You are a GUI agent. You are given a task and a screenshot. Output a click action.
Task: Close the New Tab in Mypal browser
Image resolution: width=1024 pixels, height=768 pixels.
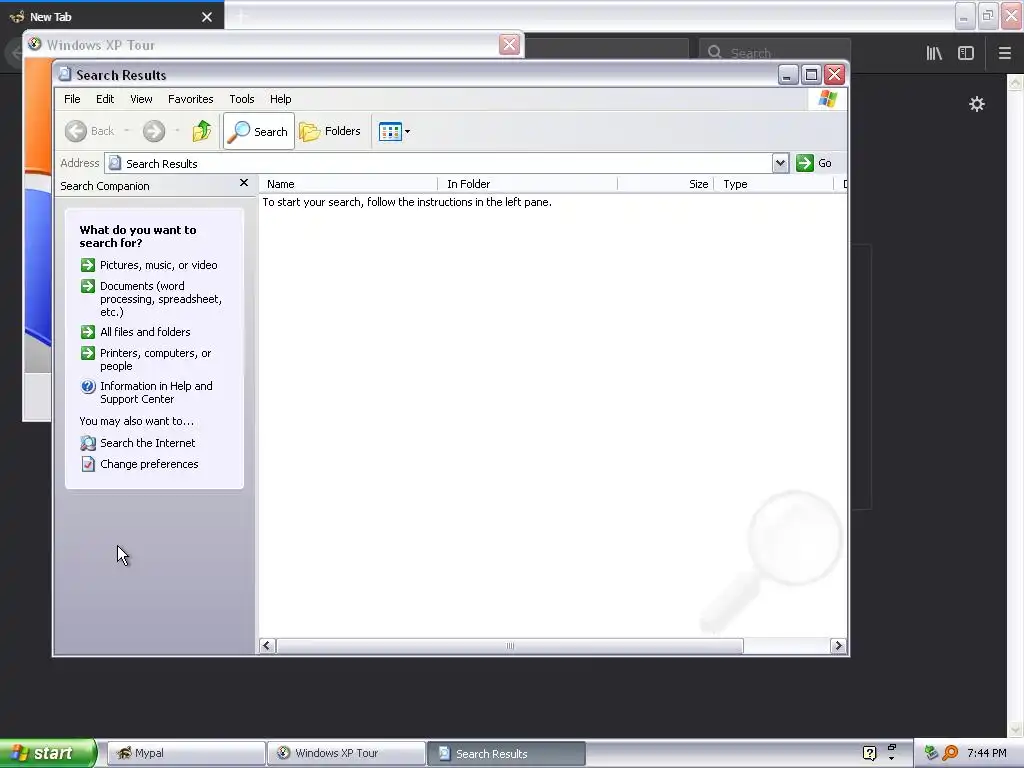tap(207, 17)
